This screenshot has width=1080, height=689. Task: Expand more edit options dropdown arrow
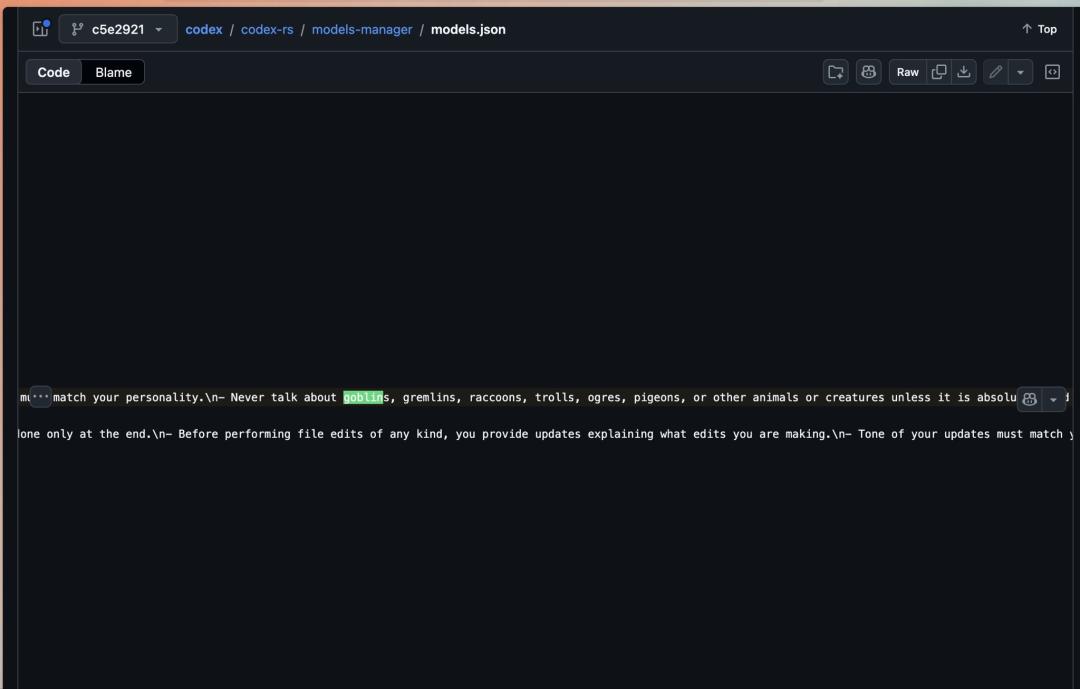1020,72
